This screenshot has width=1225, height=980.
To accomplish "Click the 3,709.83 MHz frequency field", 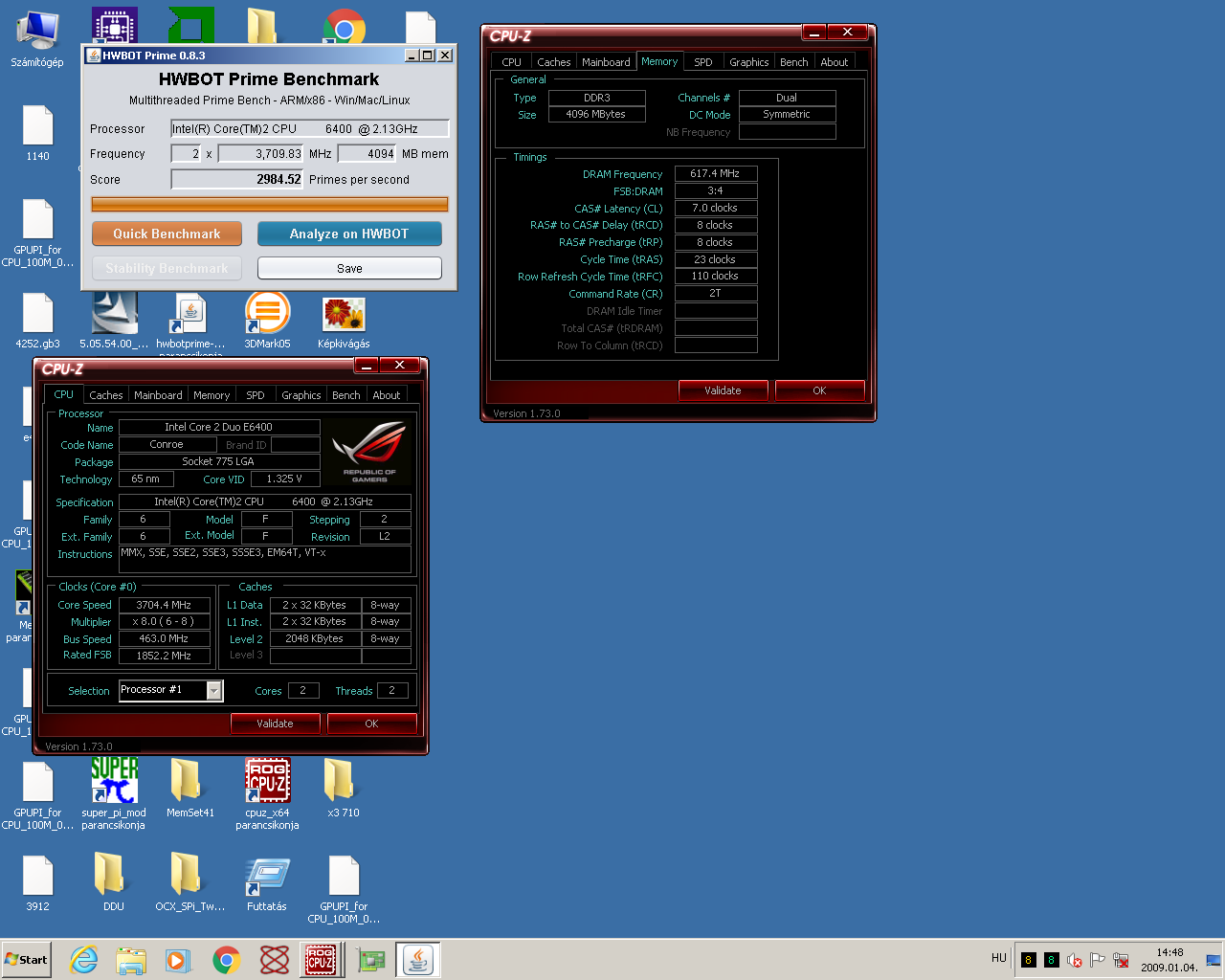I will click(261, 153).
